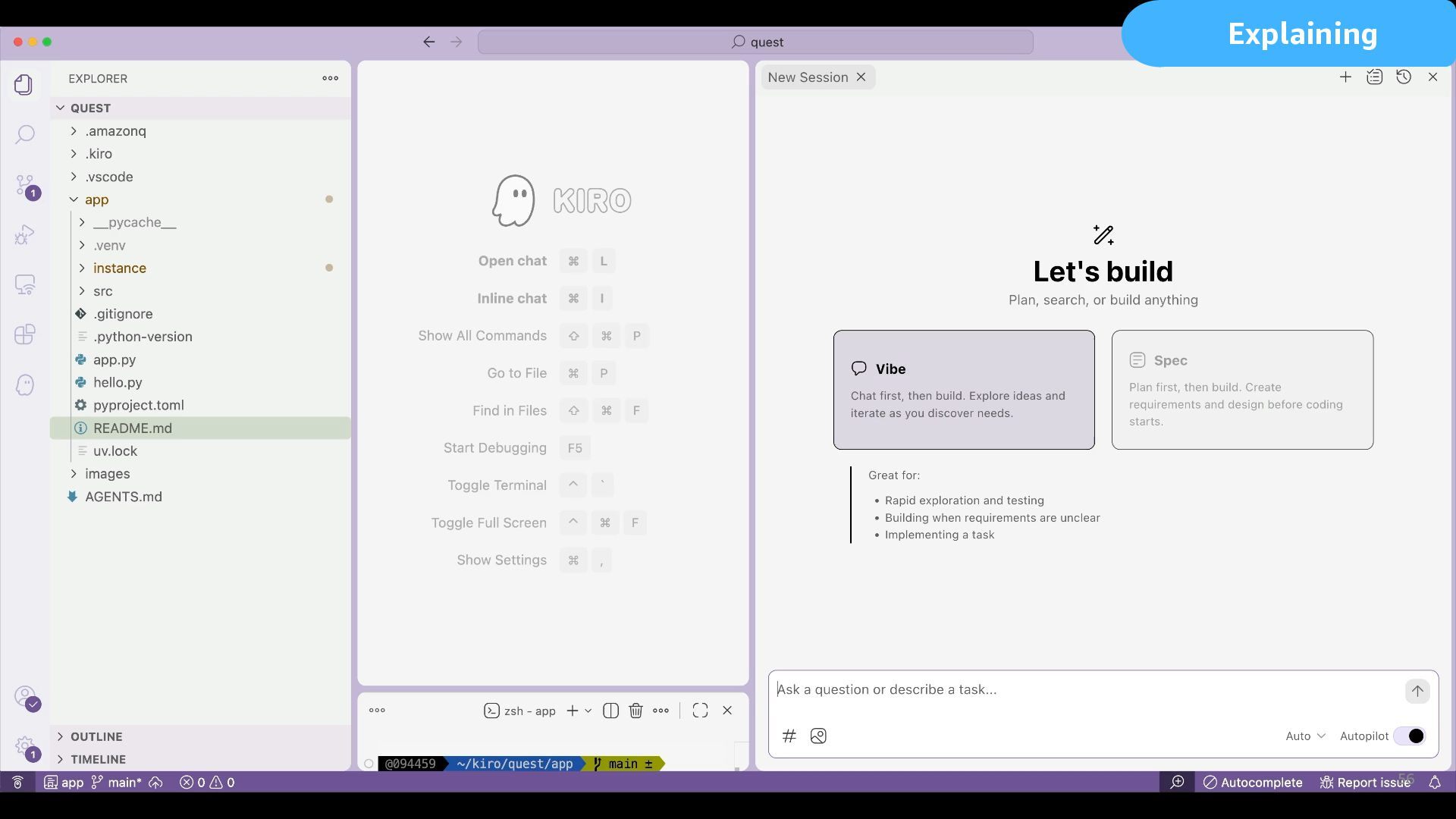The width and height of the screenshot is (1456, 819).
Task: Kill terminal with the trash icon
Action: [x=635, y=711]
